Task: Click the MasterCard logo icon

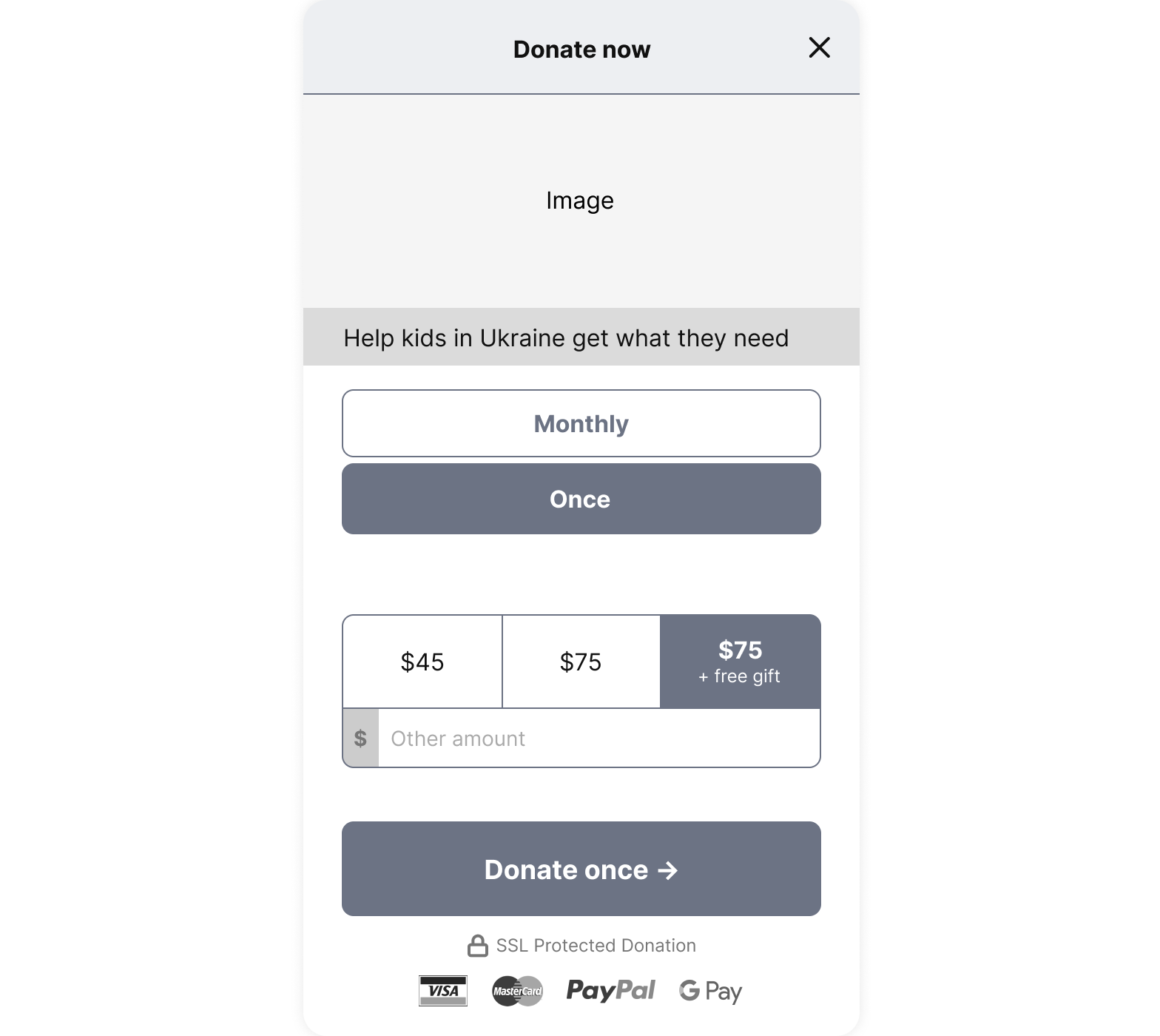Action: (x=517, y=991)
